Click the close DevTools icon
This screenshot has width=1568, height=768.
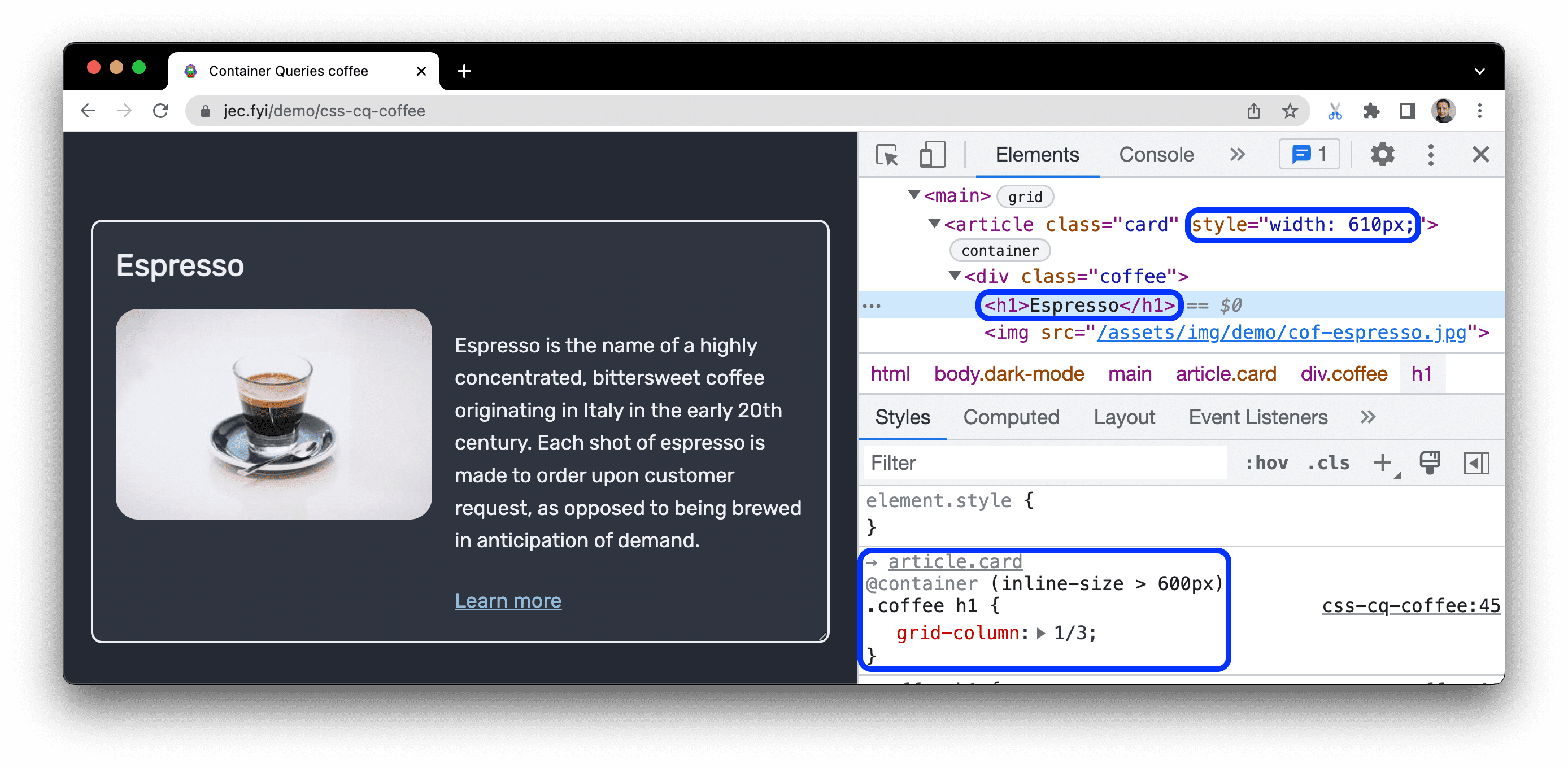tap(1483, 154)
